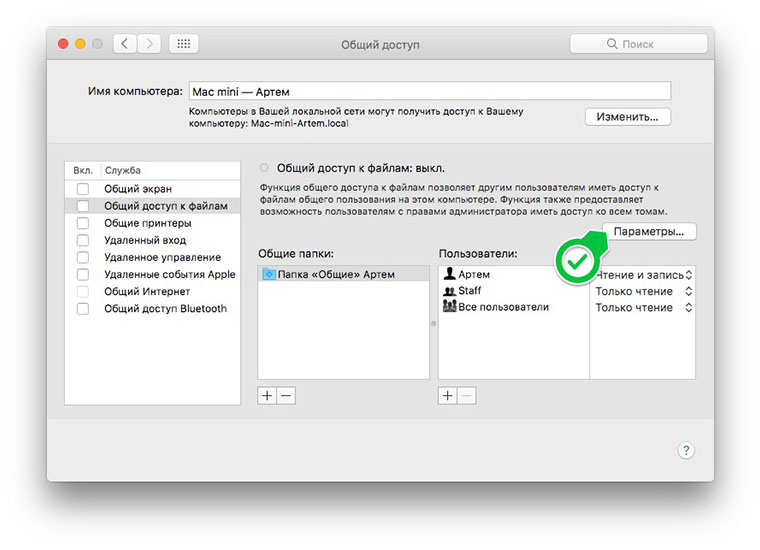Enable Удаленное управление checkbox
760x550 pixels.
click(x=83, y=257)
